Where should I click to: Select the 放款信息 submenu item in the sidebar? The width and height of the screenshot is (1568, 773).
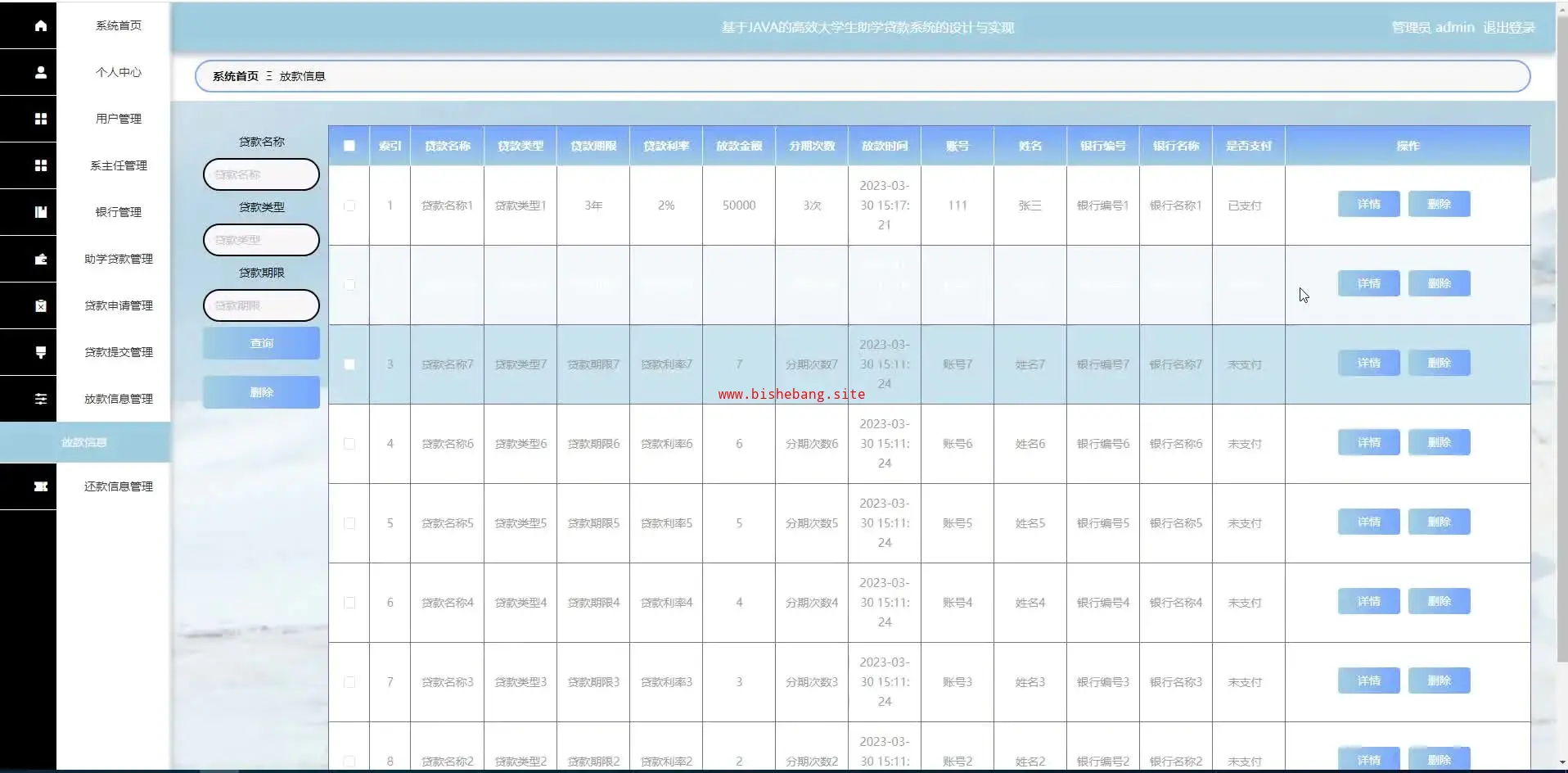pos(85,442)
